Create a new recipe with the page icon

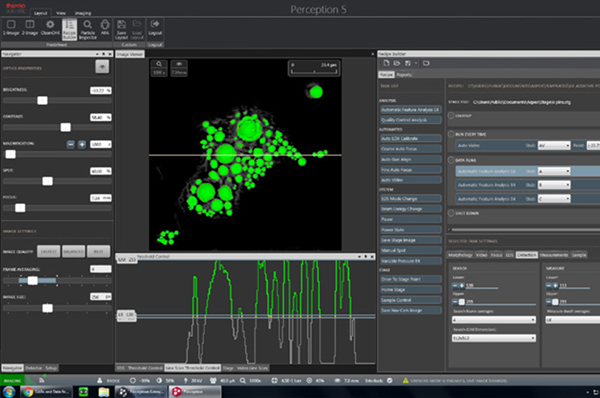[386, 63]
